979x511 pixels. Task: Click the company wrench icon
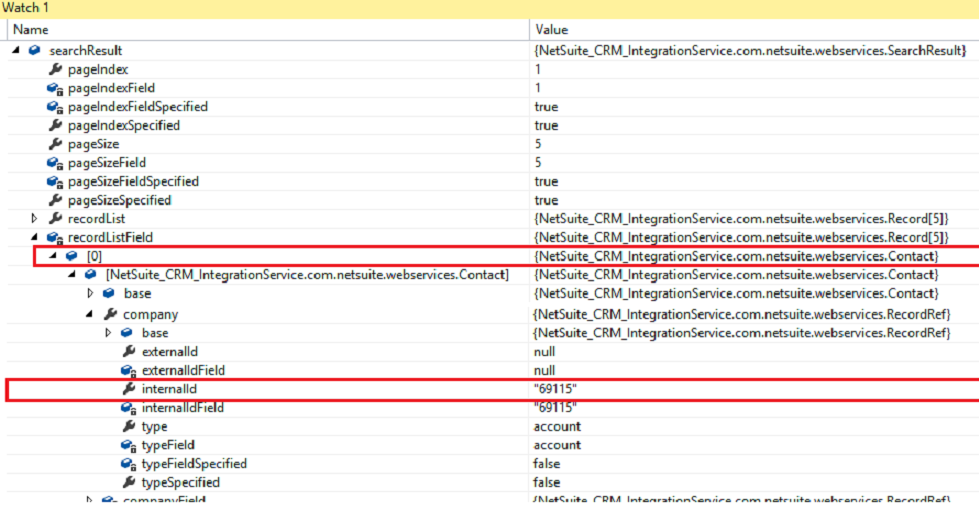pos(110,314)
